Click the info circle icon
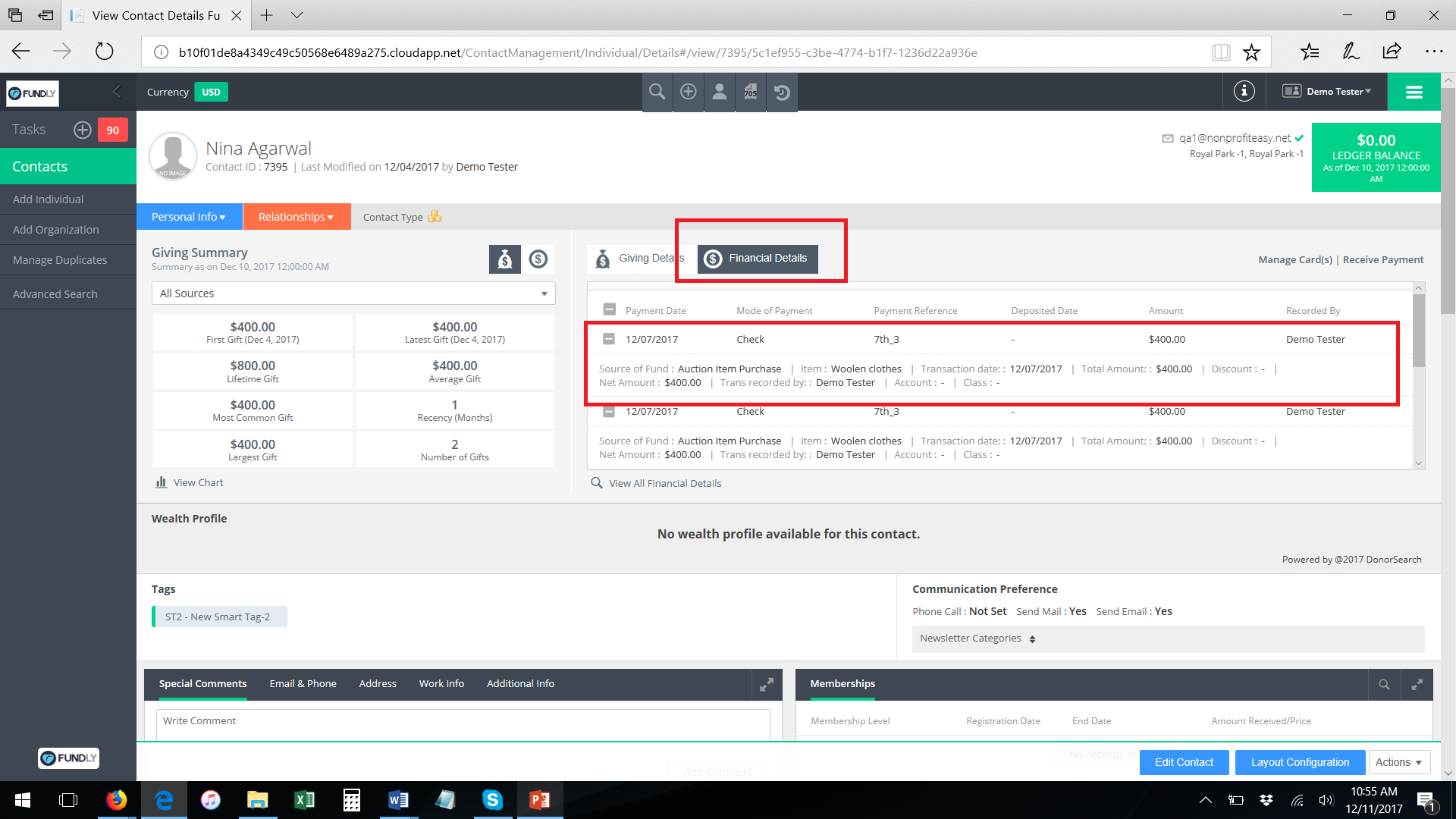This screenshot has width=1456, height=819. click(1244, 91)
